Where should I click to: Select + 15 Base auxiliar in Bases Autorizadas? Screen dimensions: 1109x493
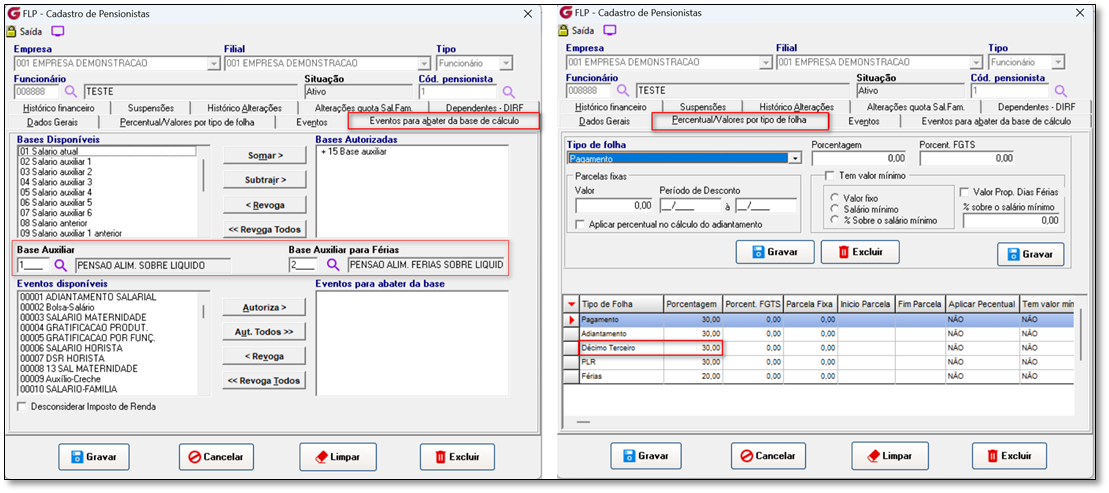[x=354, y=151]
